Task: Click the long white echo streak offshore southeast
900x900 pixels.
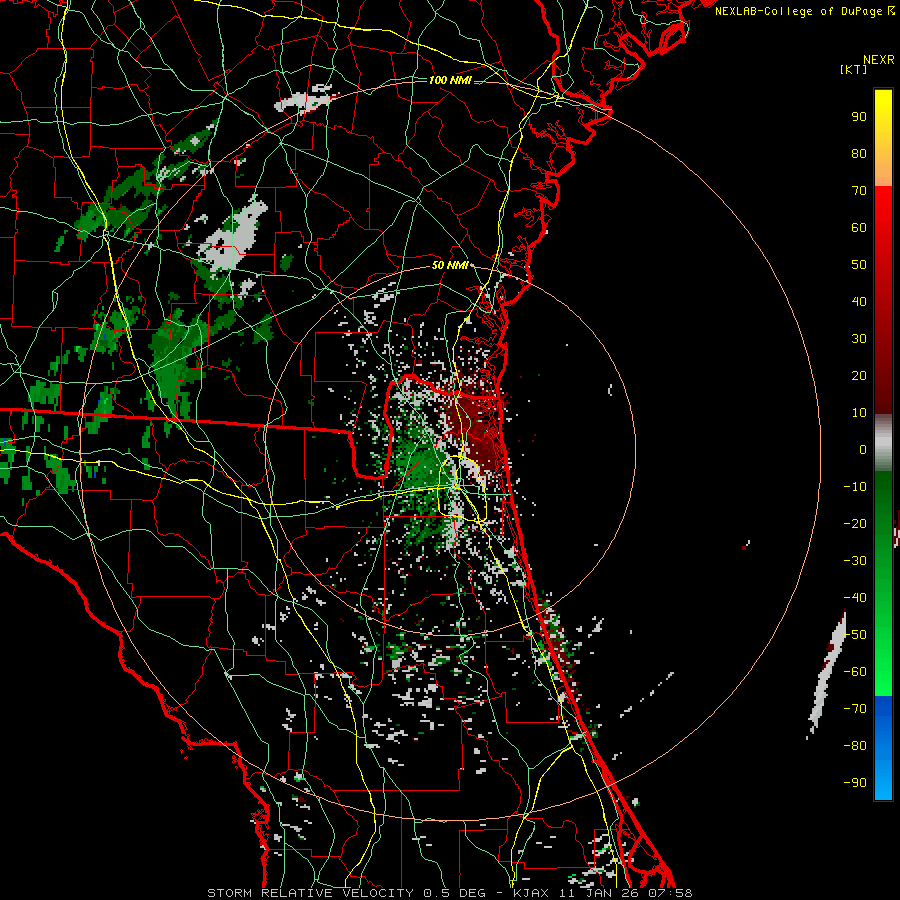Action: [x=828, y=674]
